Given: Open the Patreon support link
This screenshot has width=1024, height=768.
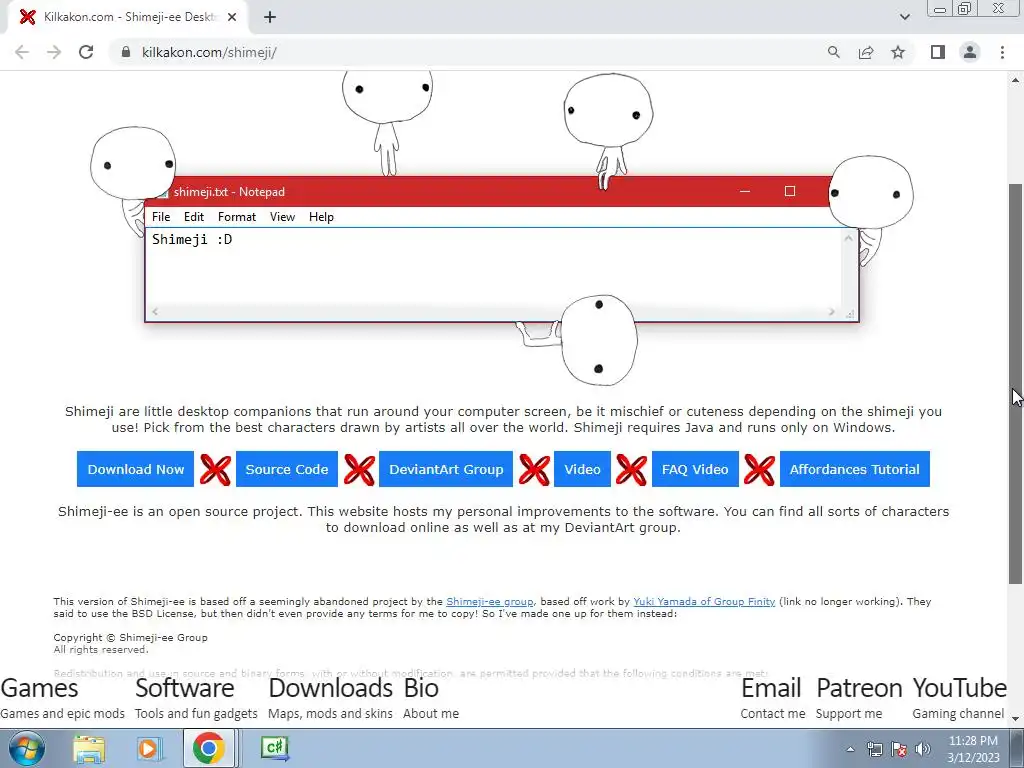Looking at the screenshot, I should coord(859,698).
